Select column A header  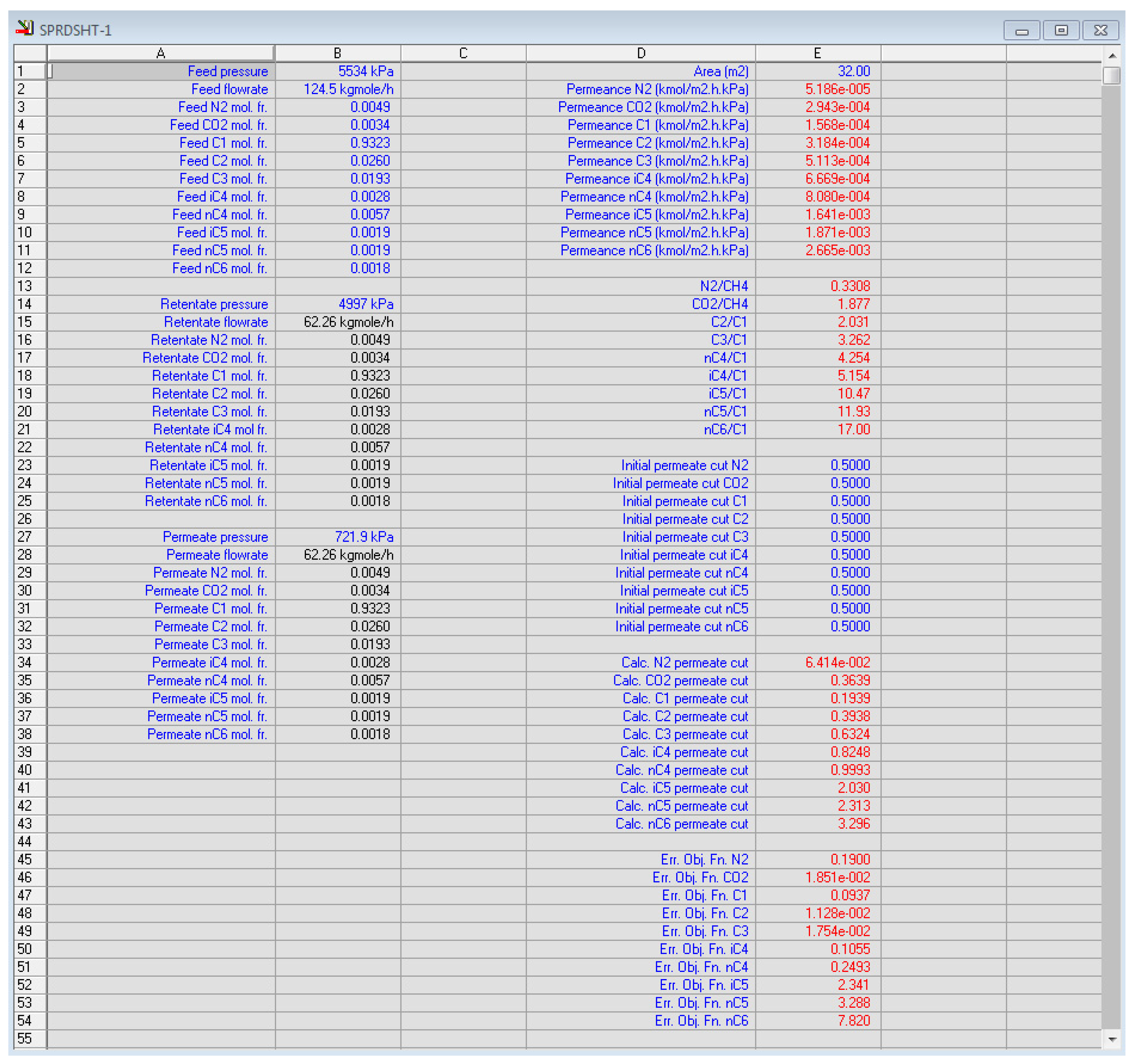coord(161,53)
